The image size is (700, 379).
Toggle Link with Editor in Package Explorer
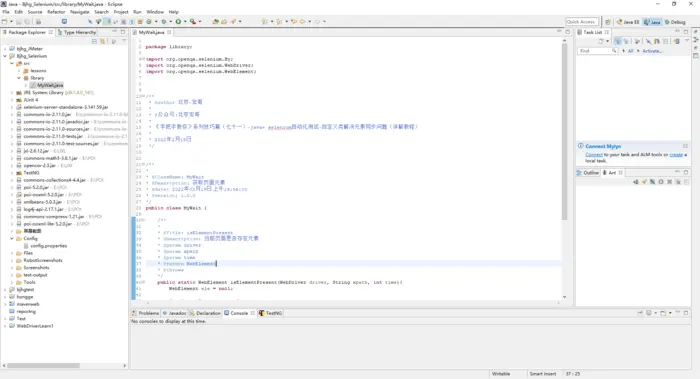pyautogui.click(x=102, y=42)
